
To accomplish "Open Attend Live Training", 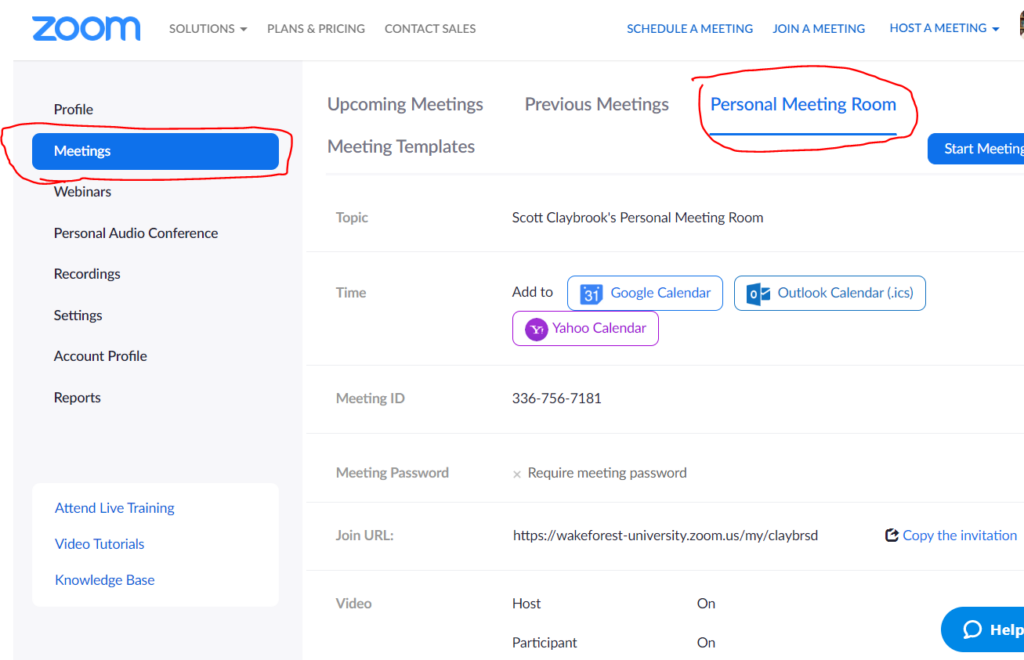I will point(113,507).
